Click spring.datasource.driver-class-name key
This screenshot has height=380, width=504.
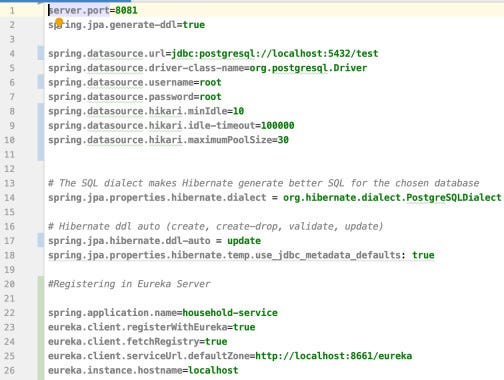point(146,68)
